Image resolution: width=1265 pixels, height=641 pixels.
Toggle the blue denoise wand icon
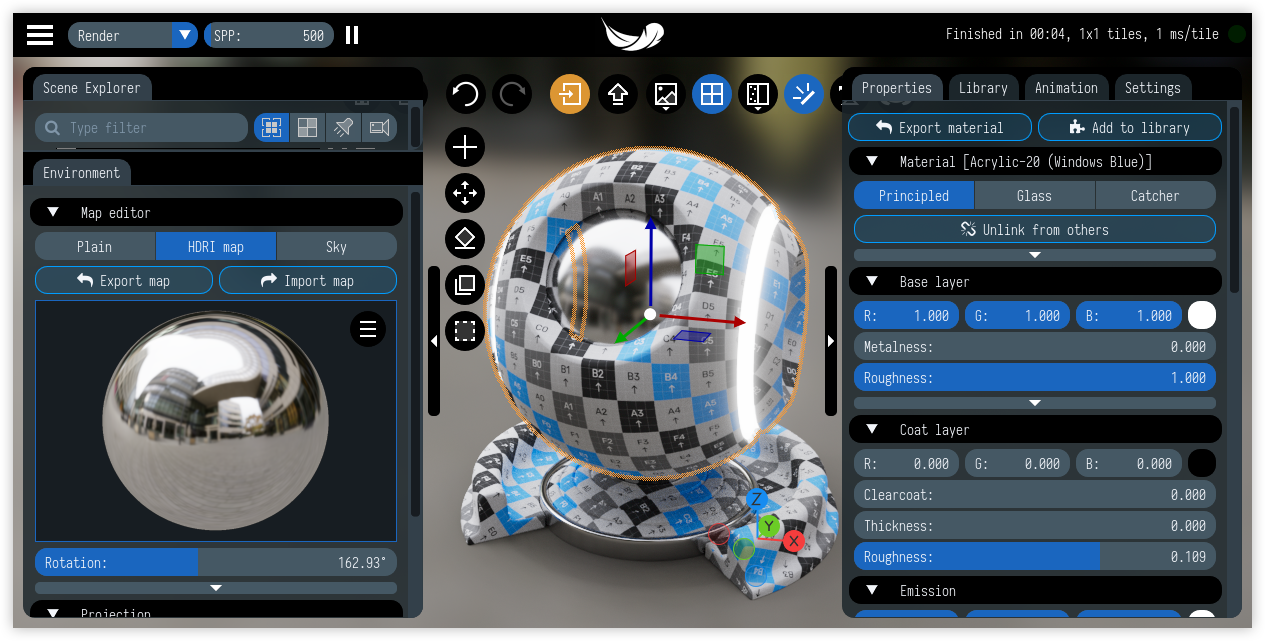[x=803, y=95]
